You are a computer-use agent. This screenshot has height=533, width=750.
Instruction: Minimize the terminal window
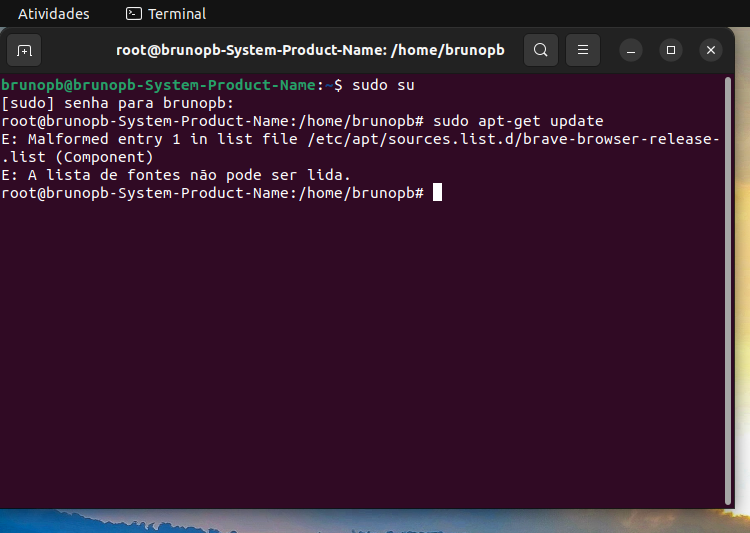(631, 50)
